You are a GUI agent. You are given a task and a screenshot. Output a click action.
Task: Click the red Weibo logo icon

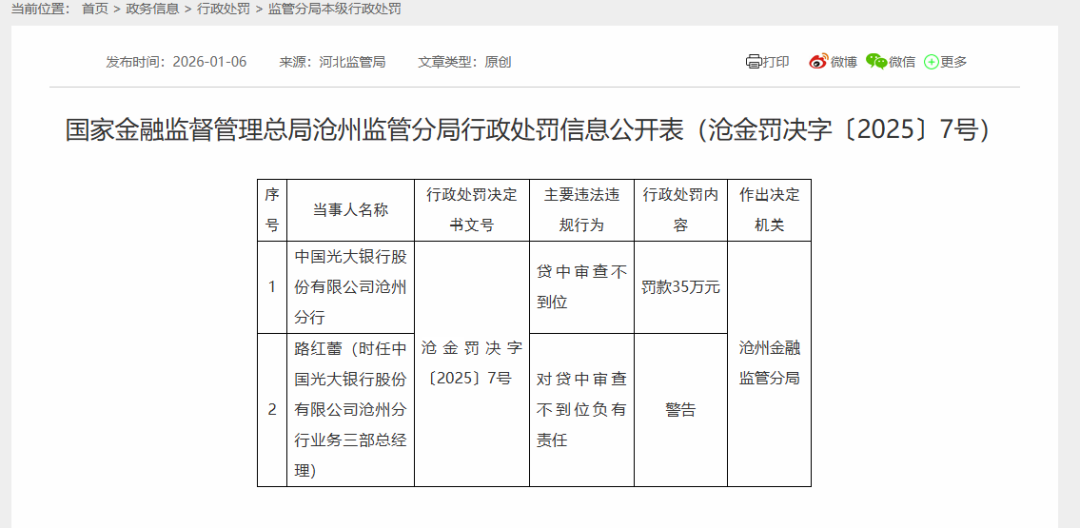point(818,62)
